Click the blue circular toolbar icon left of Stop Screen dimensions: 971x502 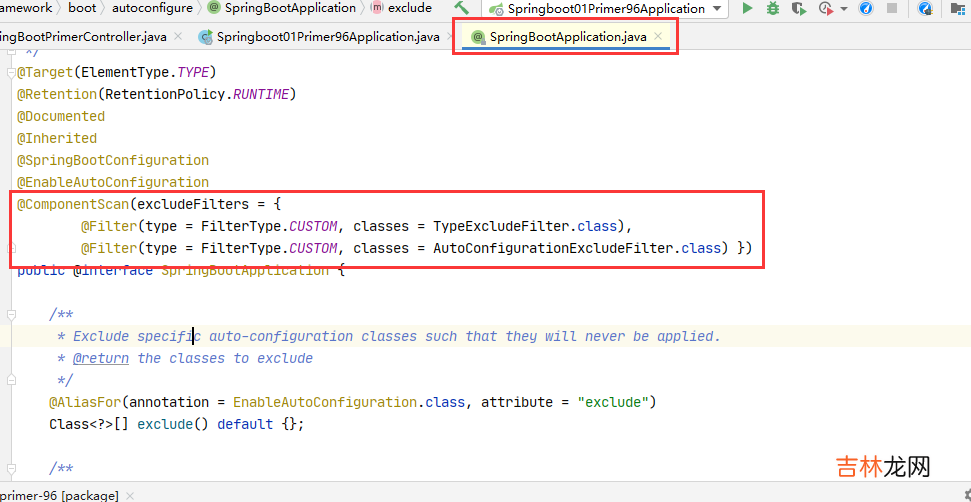click(865, 8)
